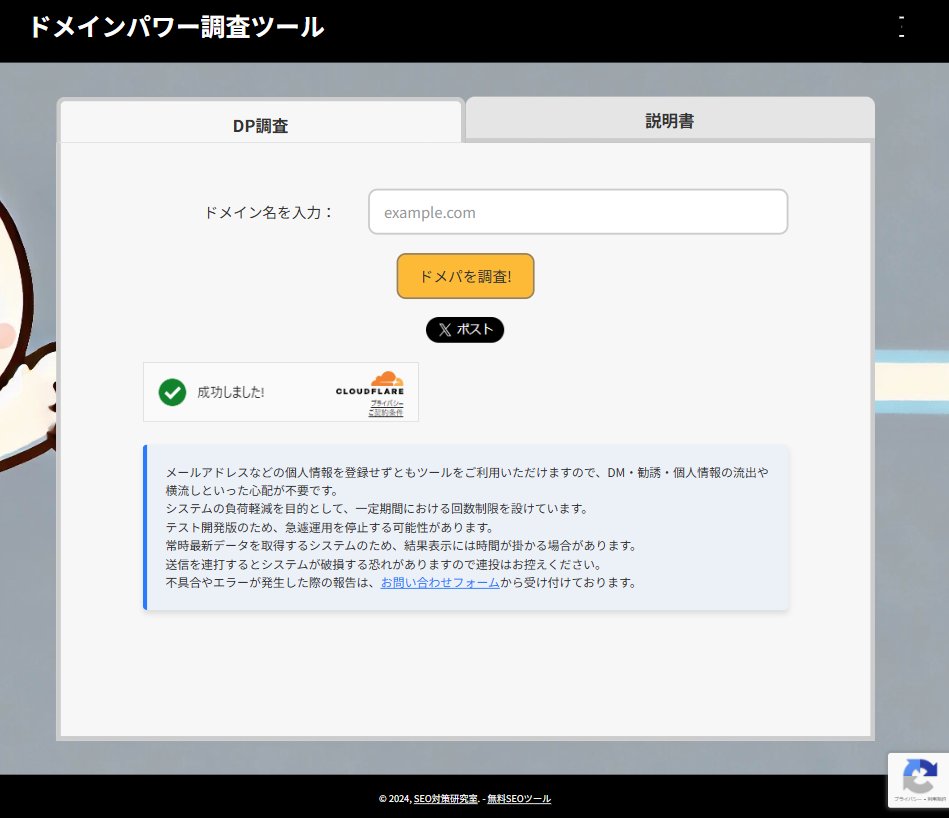
Task: Click the Cloudflare cloud logo
Action: pyautogui.click(x=386, y=377)
